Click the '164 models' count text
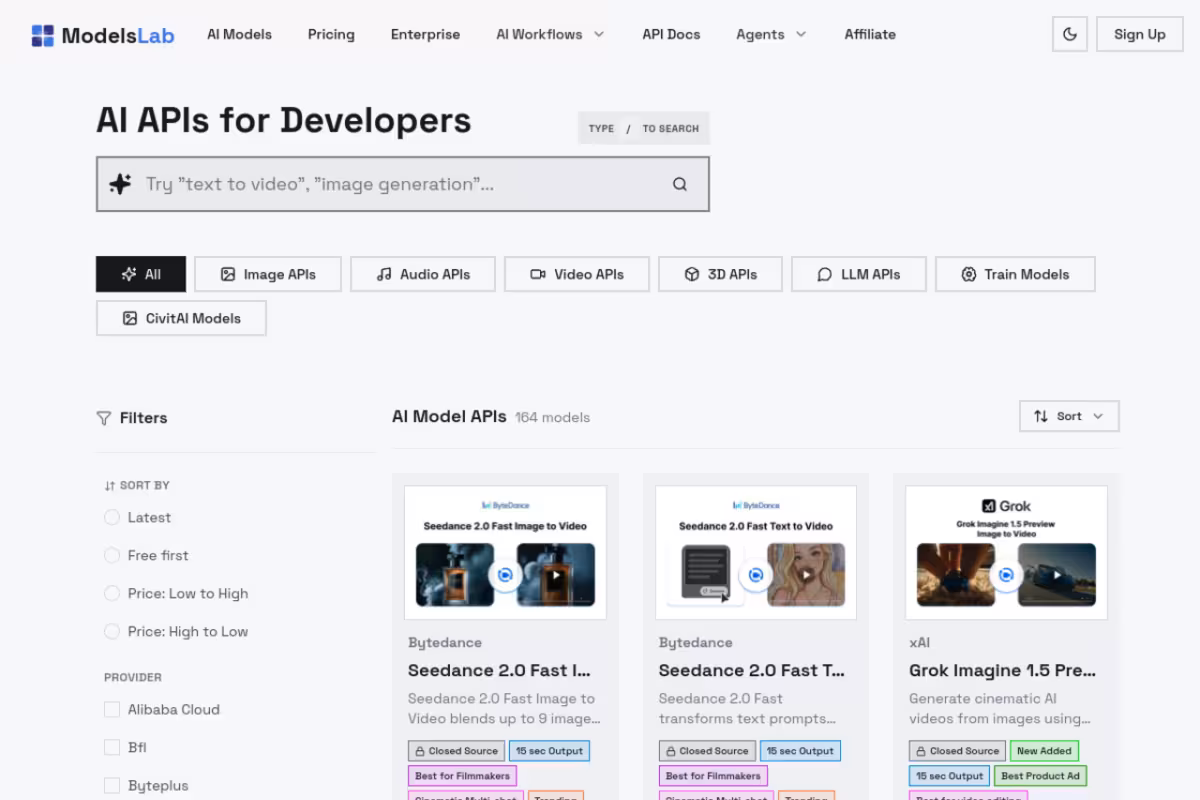The image size is (1200, 800). [x=552, y=417]
